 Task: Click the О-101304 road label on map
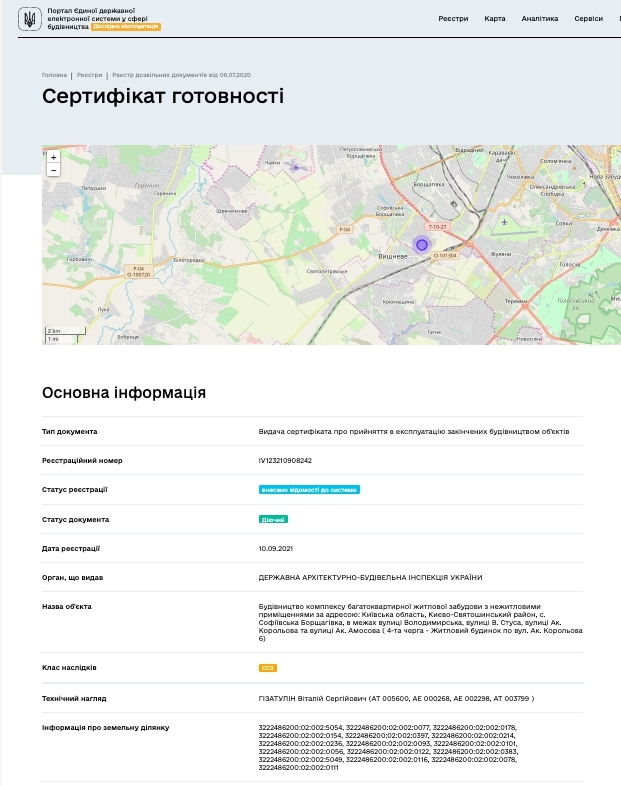(445, 256)
